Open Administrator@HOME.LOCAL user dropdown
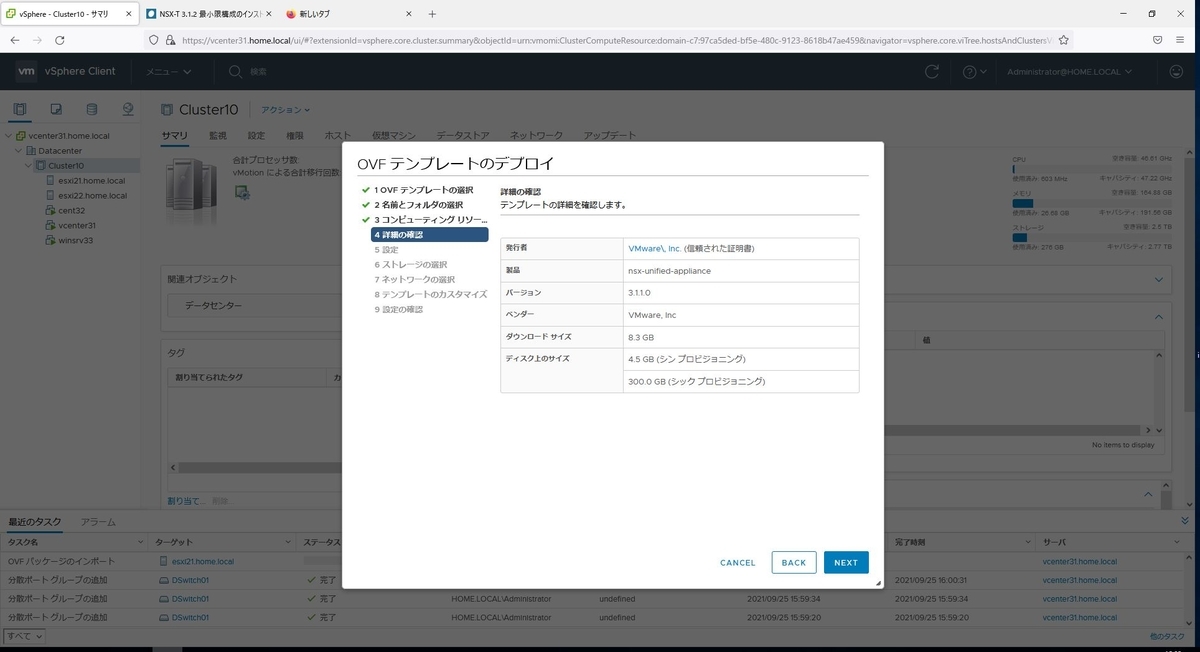Viewport: 1200px width, 652px height. pos(1069,72)
